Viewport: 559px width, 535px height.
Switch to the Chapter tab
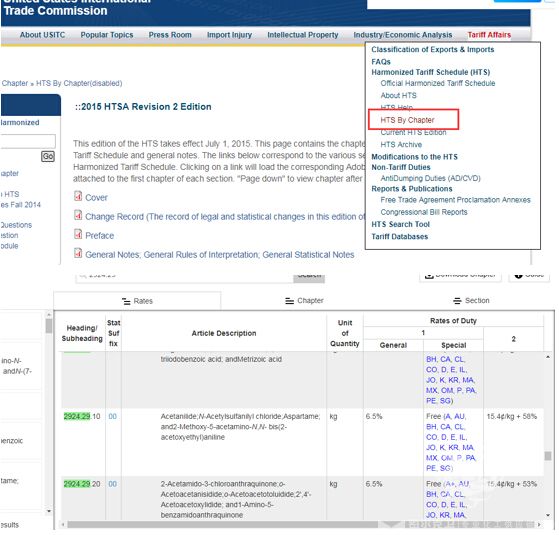pos(304,301)
